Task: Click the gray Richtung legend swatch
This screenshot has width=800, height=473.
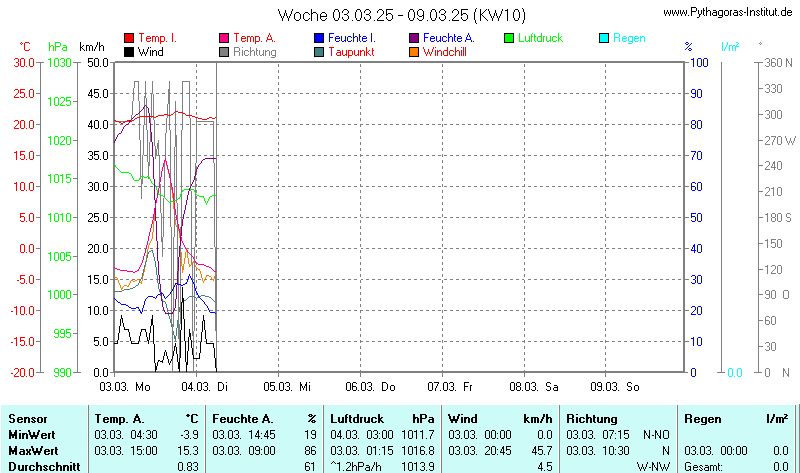Action: click(x=224, y=51)
